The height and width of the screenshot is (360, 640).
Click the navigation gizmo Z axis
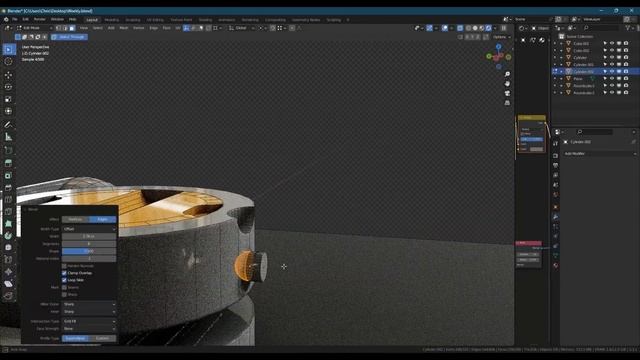[x=498, y=47]
